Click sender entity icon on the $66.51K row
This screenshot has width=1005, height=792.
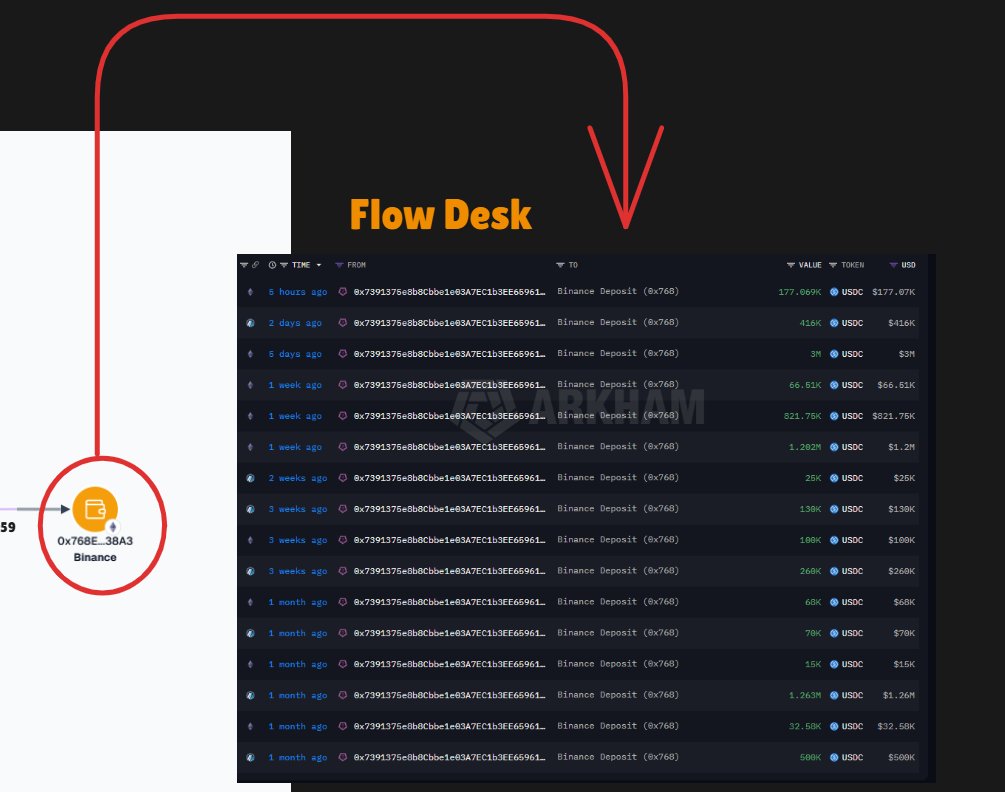(x=342, y=384)
